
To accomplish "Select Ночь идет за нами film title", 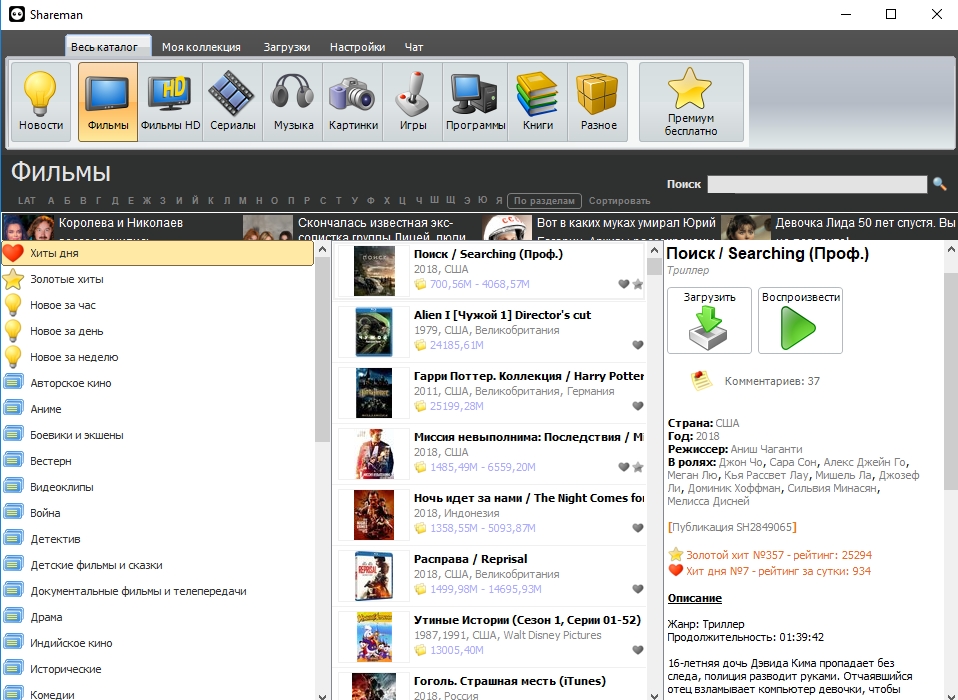I will [x=529, y=498].
